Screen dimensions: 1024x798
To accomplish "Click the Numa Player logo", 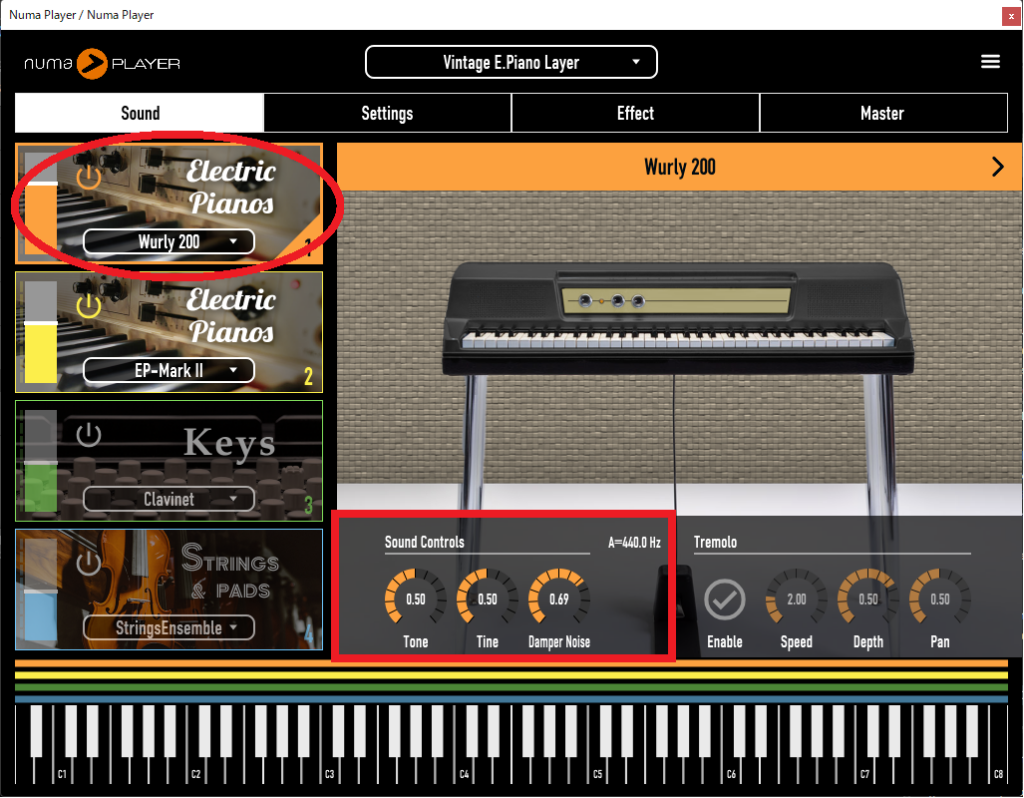I will coord(100,61).
